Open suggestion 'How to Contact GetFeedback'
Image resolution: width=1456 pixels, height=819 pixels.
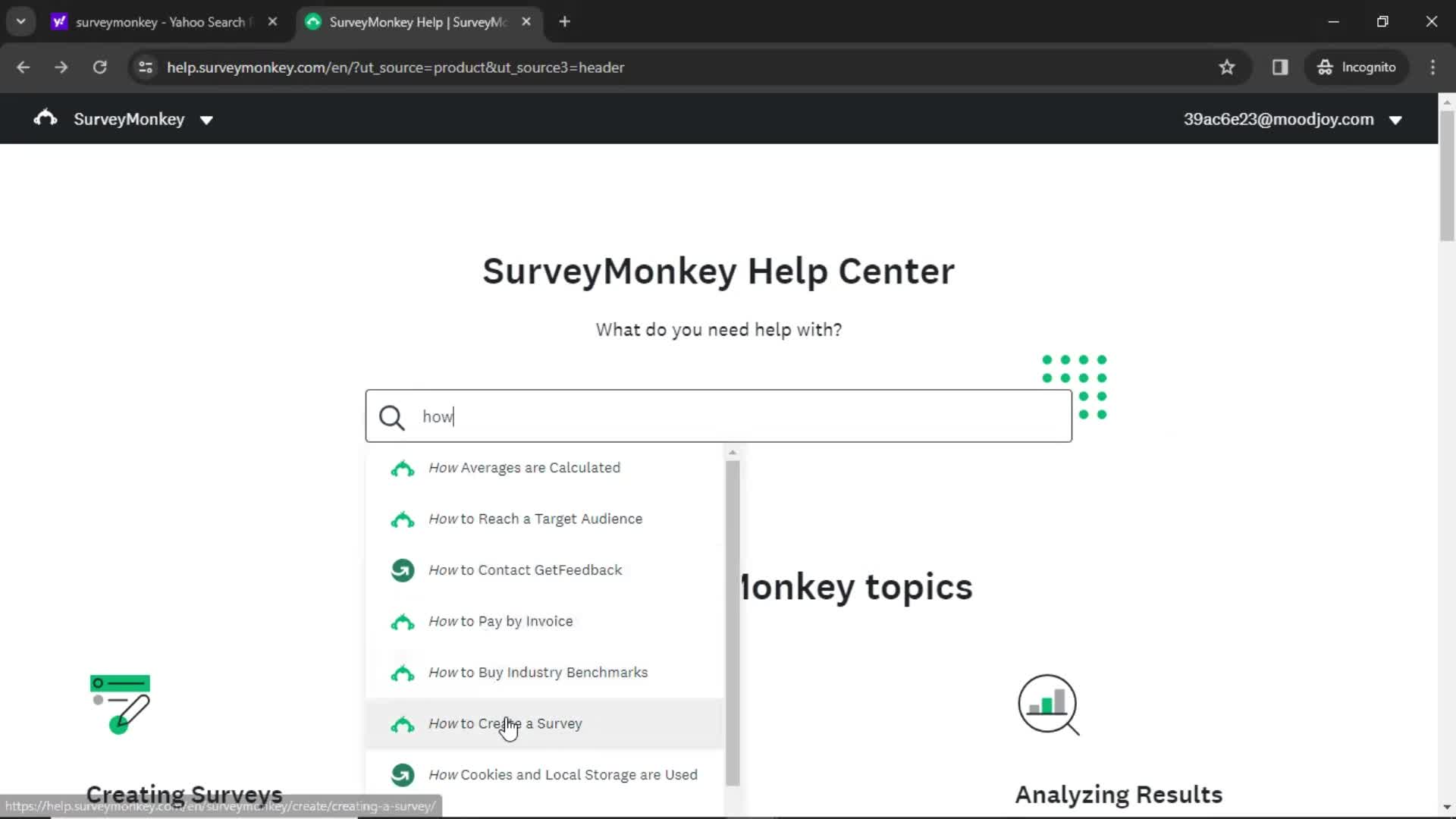coord(544,570)
